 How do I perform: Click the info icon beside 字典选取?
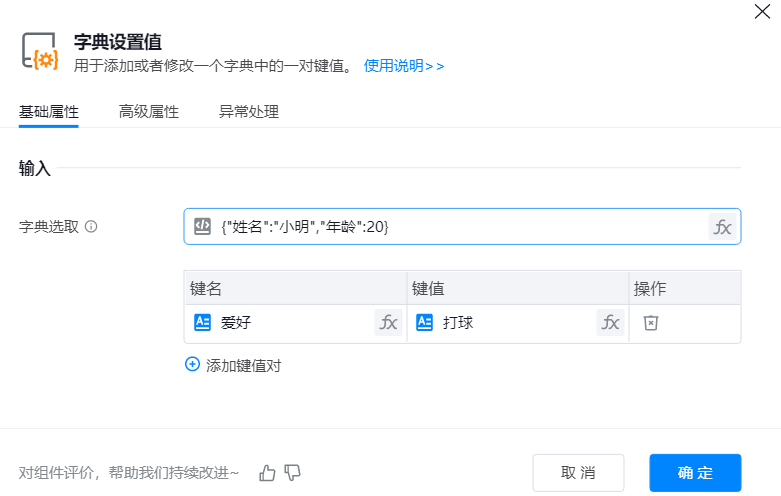pyautogui.click(x=91, y=227)
